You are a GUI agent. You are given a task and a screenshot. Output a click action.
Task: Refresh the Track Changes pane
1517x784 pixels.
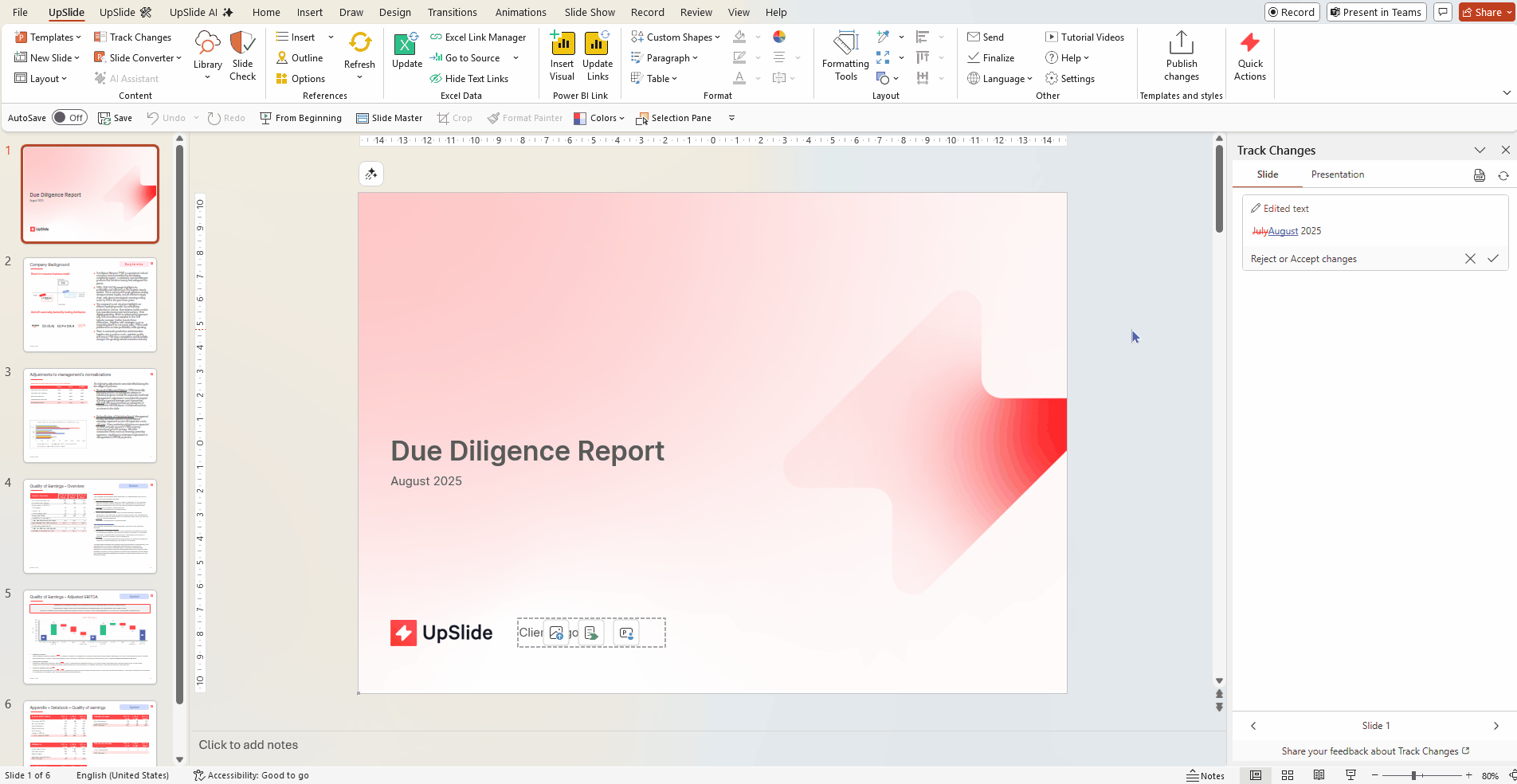click(1503, 175)
